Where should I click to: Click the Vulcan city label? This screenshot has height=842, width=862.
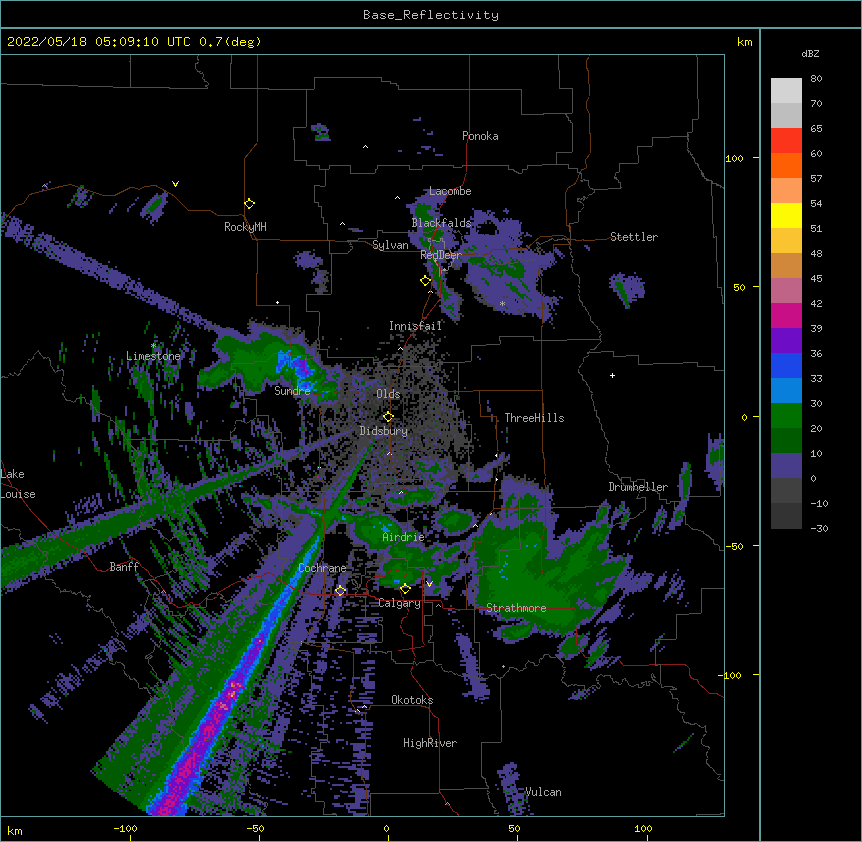point(543,793)
